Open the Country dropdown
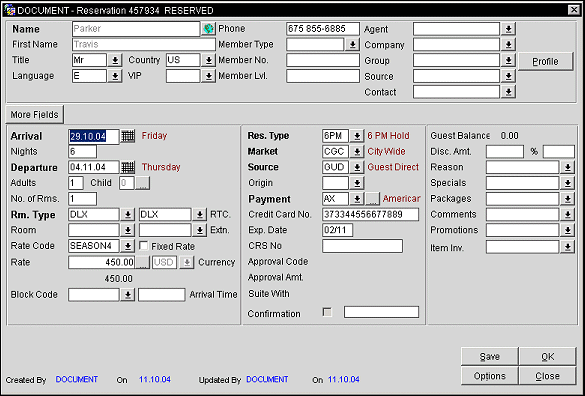This screenshot has width=585, height=396. pos(209,60)
